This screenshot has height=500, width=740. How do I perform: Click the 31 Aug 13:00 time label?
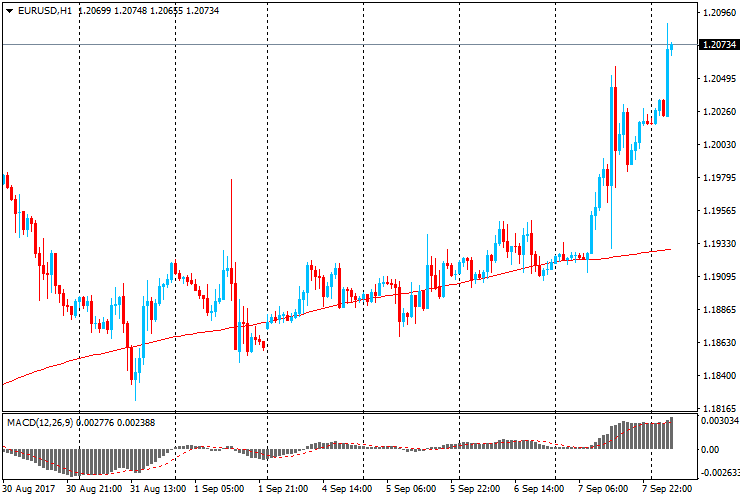(158, 489)
